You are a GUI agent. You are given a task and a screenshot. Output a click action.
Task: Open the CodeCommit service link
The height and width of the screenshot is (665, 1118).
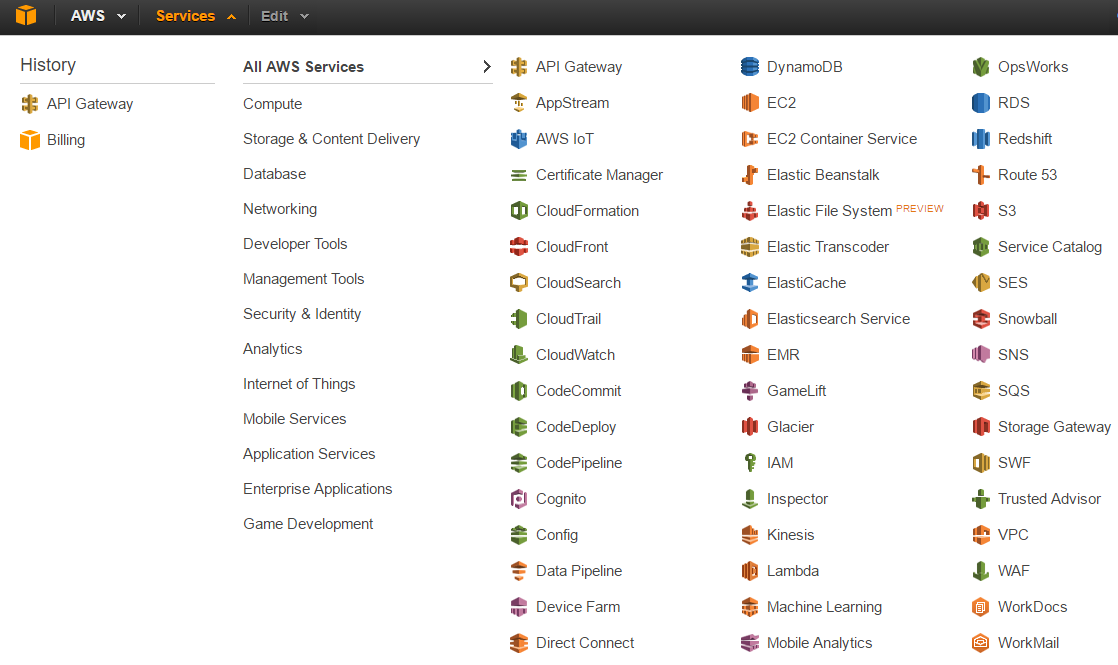click(x=578, y=391)
